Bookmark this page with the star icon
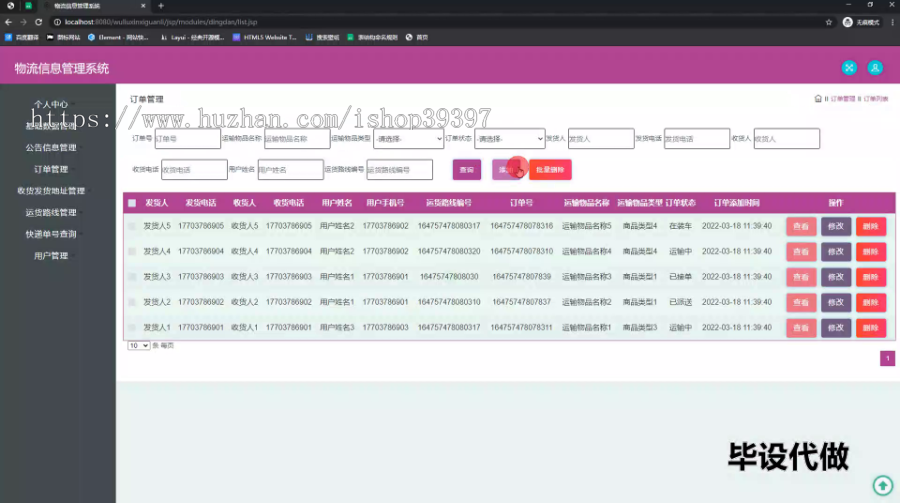 pyautogui.click(x=828, y=22)
